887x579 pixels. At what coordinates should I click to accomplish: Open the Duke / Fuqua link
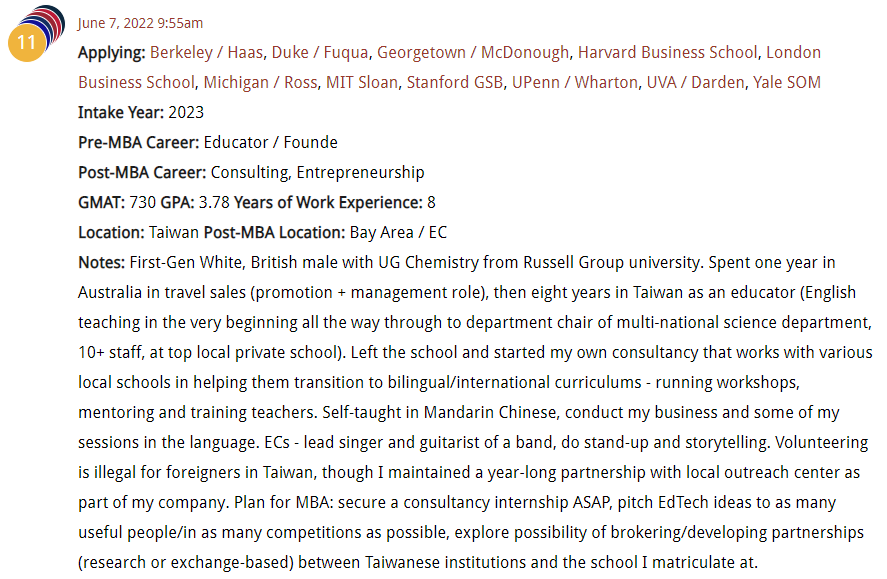[320, 53]
